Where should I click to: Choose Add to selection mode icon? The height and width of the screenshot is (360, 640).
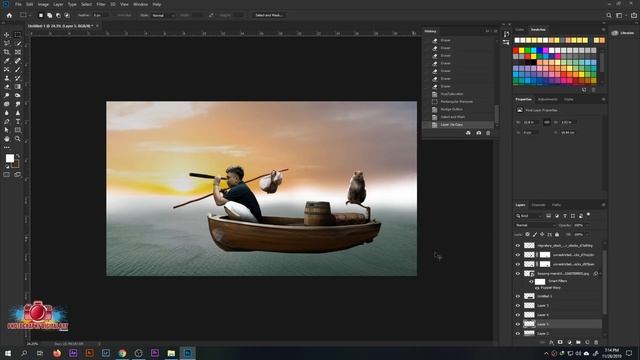click(49, 15)
